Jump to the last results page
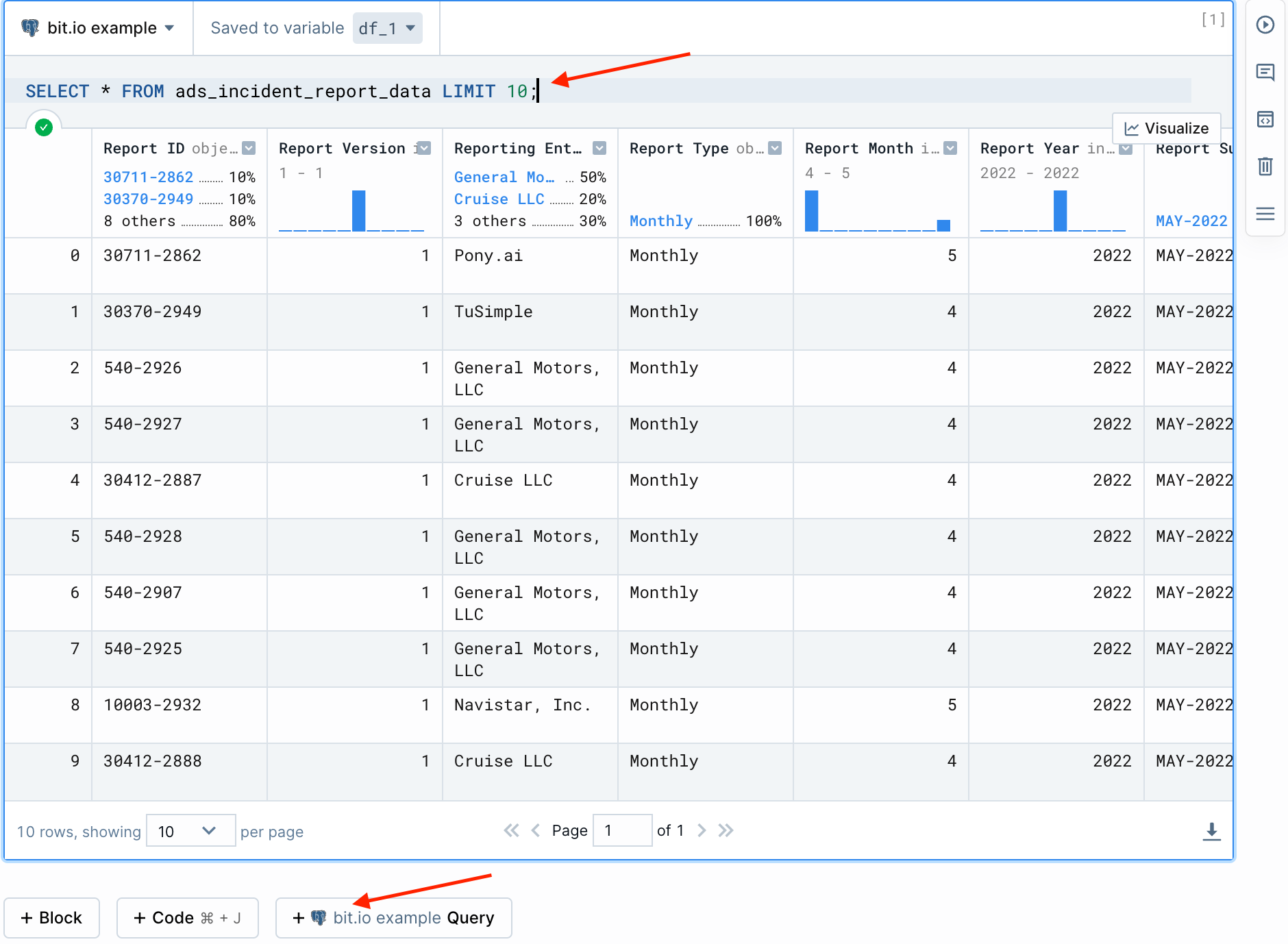Screen dimensions: 1288x944 [x=726, y=831]
